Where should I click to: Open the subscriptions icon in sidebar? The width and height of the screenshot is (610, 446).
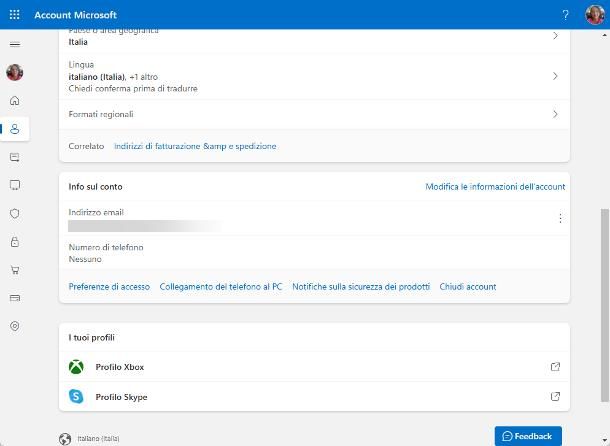pyautogui.click(x=15, y=157)
